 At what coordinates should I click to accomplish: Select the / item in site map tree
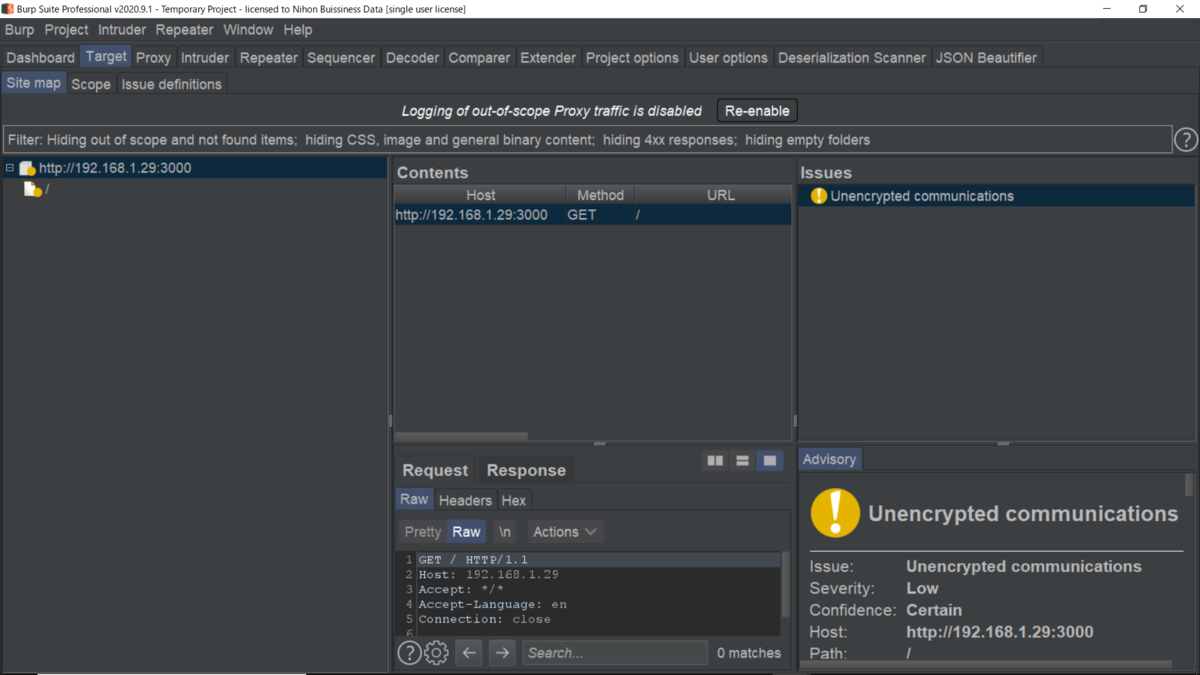pos(47,189)
